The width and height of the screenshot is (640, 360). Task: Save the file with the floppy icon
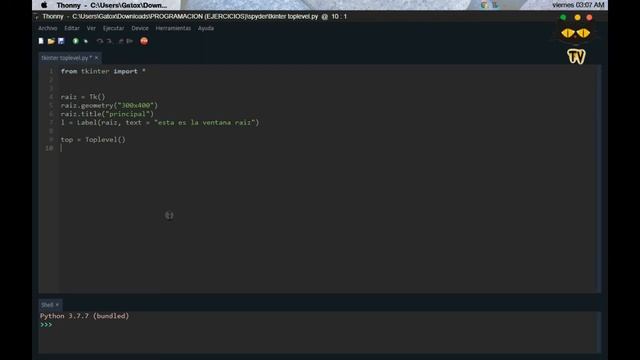click(x=61, y=41)
